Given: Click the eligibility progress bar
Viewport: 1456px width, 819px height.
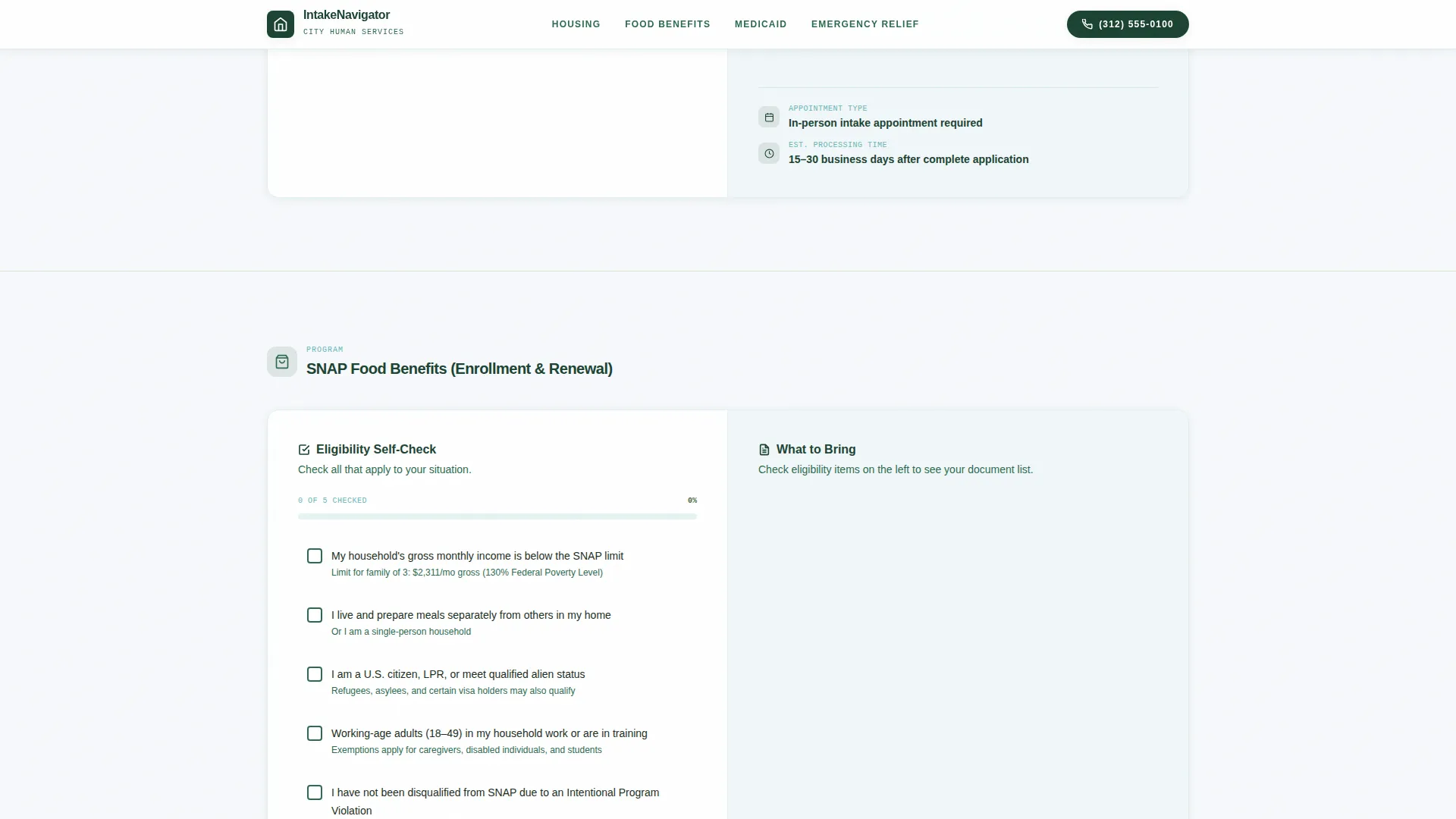Looking at the screenshot, I should [497, 516].
